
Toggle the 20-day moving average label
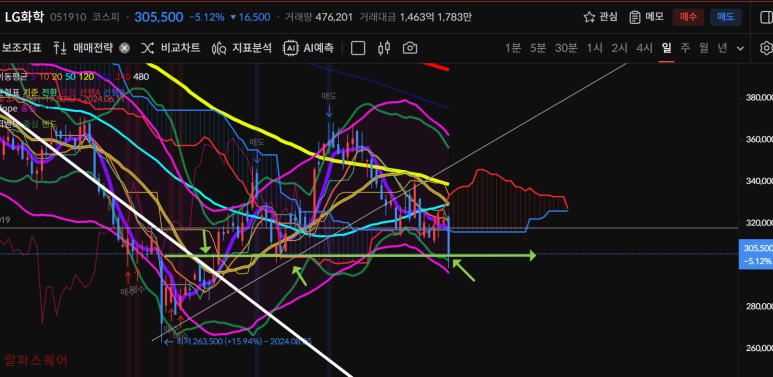click(x=57, y=77)
